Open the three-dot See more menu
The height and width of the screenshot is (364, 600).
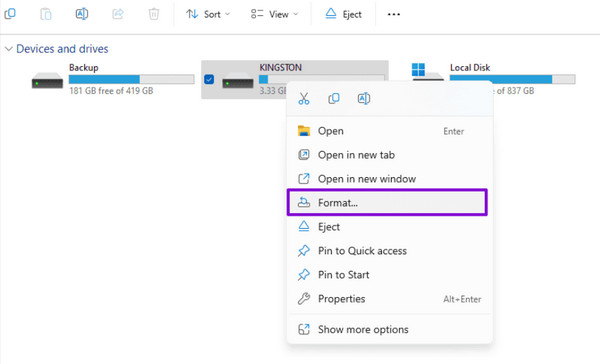click(x=394, y=15)
